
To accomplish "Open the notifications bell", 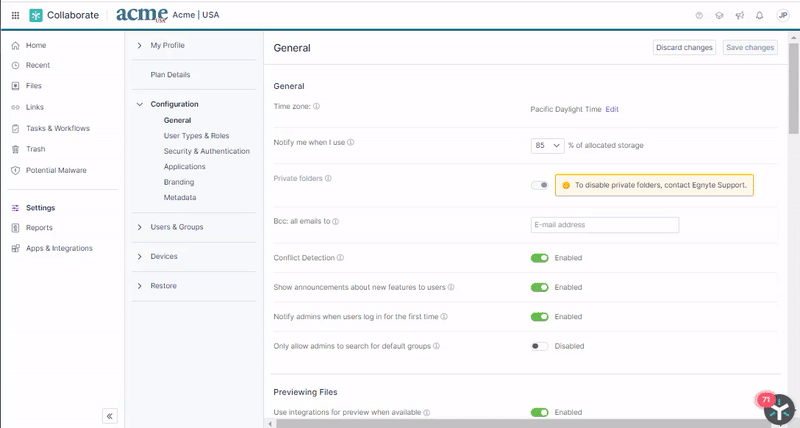I will [x=759, y=16].
